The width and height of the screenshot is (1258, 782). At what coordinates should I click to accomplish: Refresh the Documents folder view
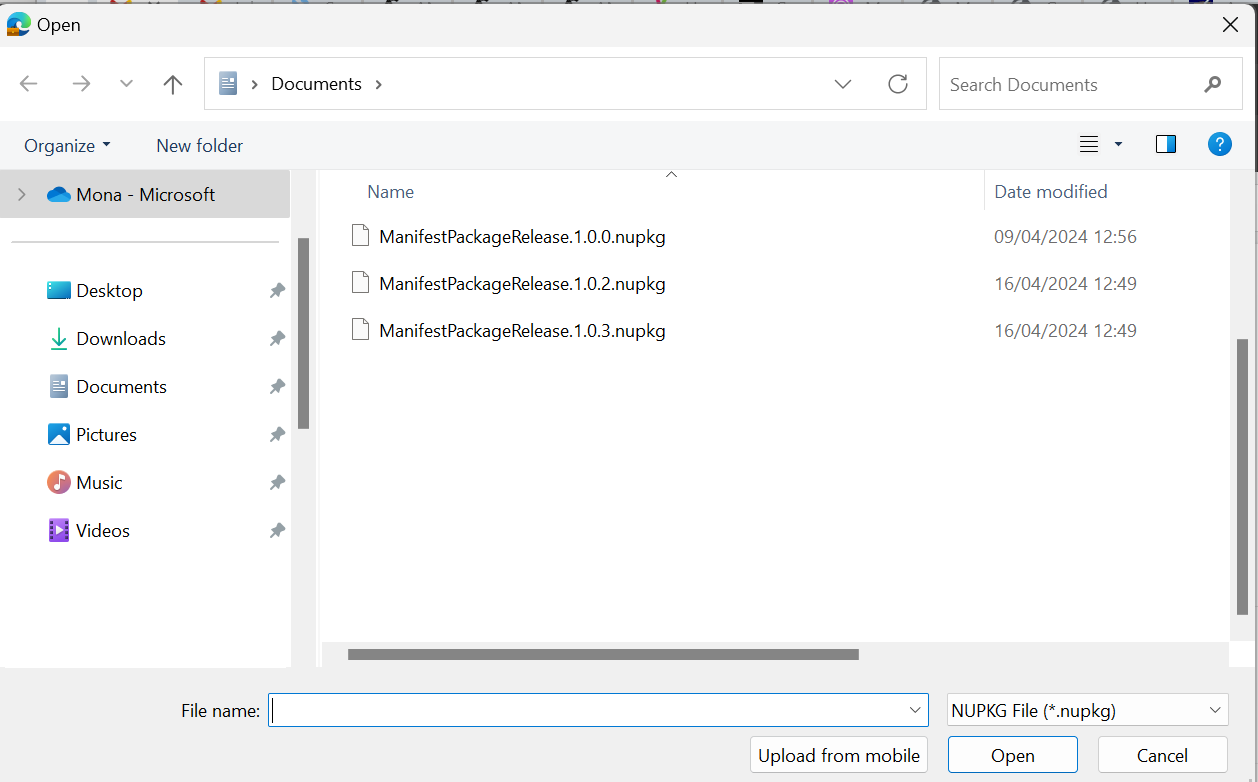[897, 84]
